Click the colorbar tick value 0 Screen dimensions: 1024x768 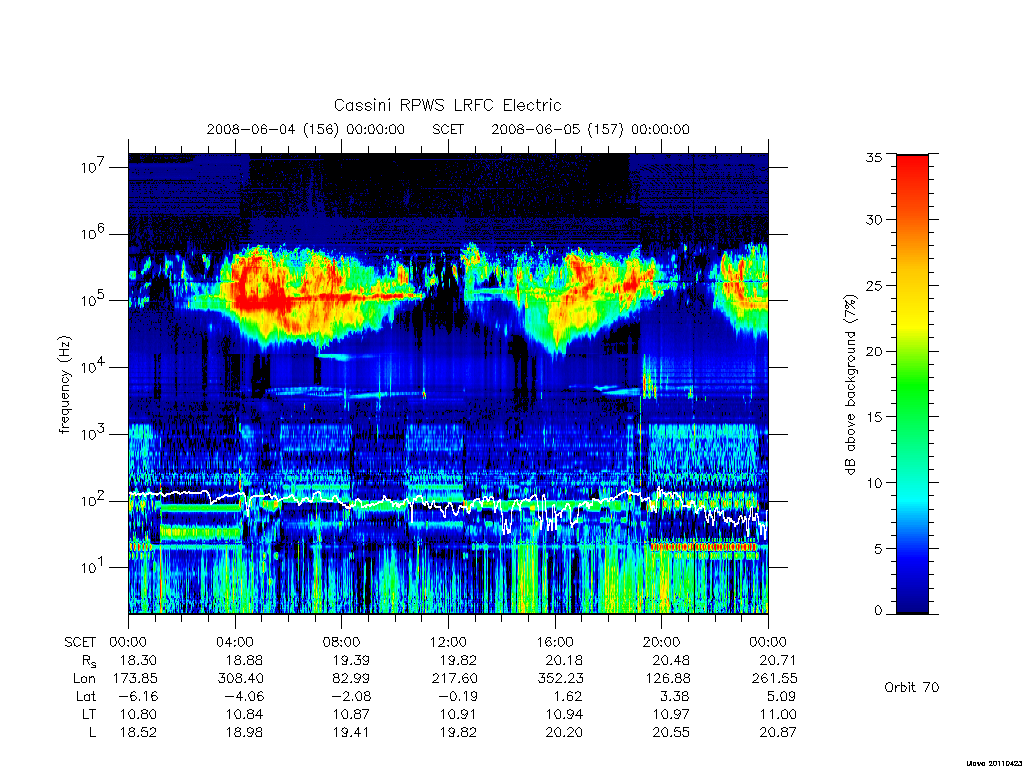878,610
